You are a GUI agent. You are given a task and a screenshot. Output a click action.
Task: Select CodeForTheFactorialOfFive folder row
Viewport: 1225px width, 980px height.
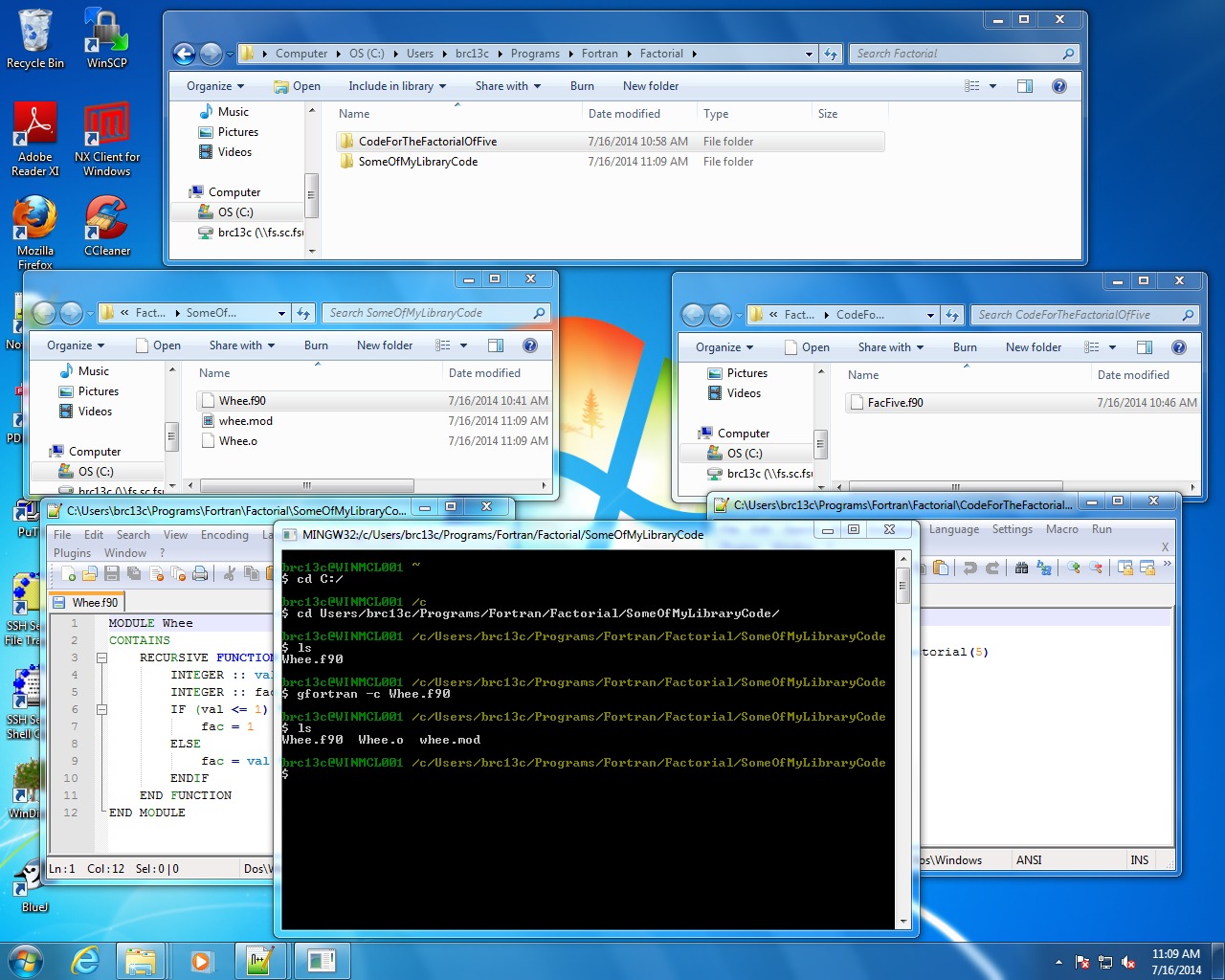(x=611, y=142)
